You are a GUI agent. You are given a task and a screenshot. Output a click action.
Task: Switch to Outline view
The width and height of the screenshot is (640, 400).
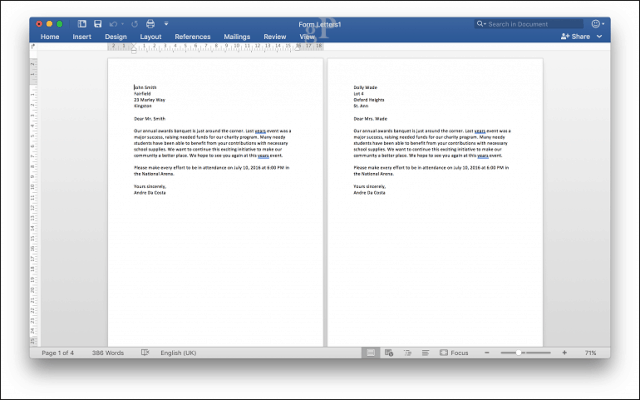click(407, 353)
